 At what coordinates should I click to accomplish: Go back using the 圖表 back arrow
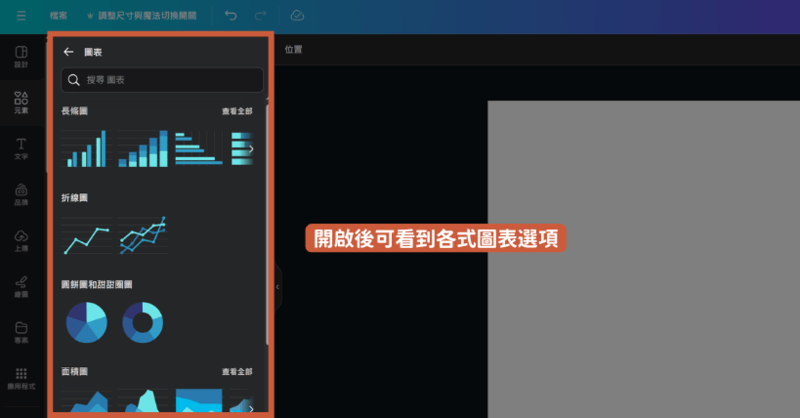[x=68, y=52]
